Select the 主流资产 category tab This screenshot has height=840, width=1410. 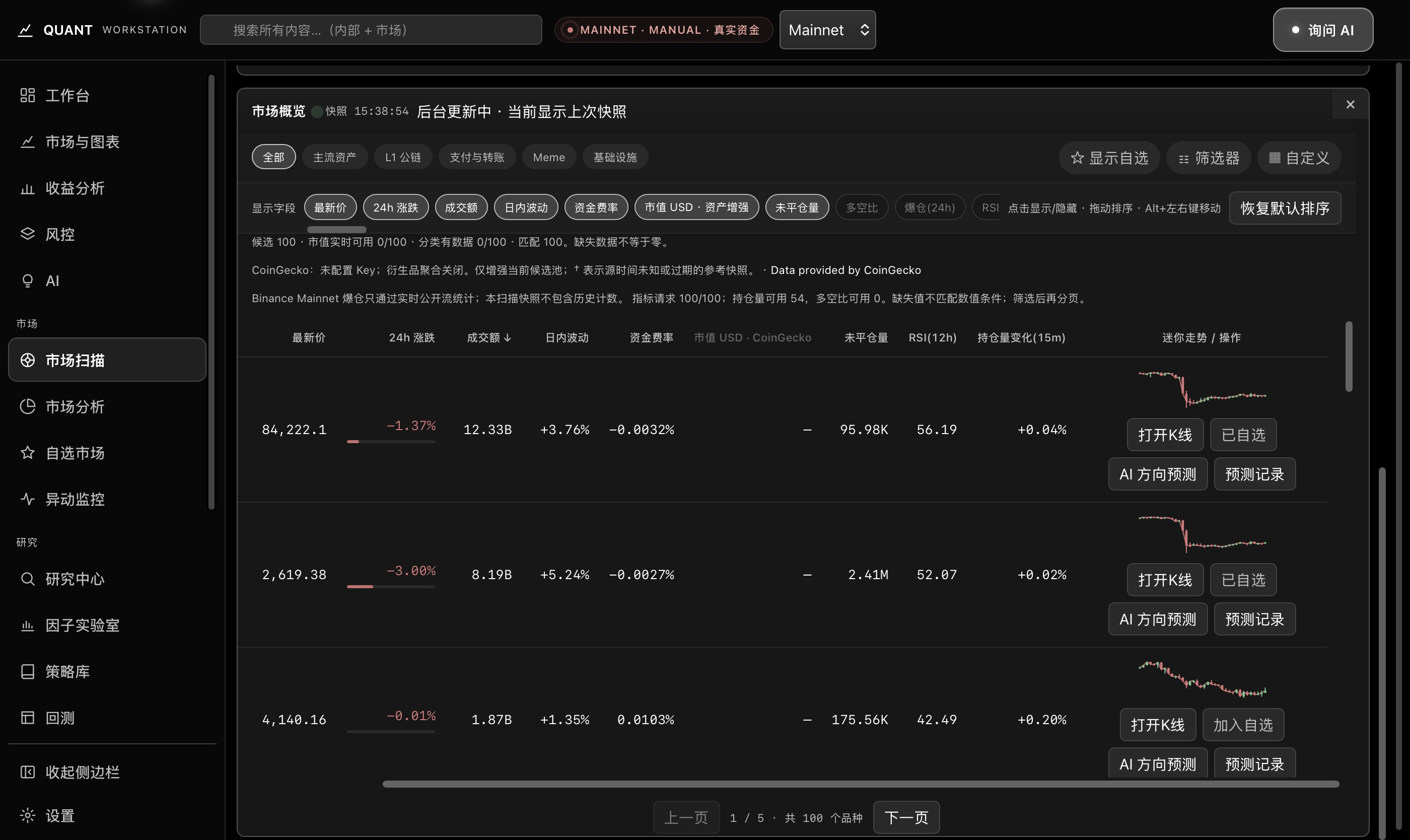coord(334,157)
